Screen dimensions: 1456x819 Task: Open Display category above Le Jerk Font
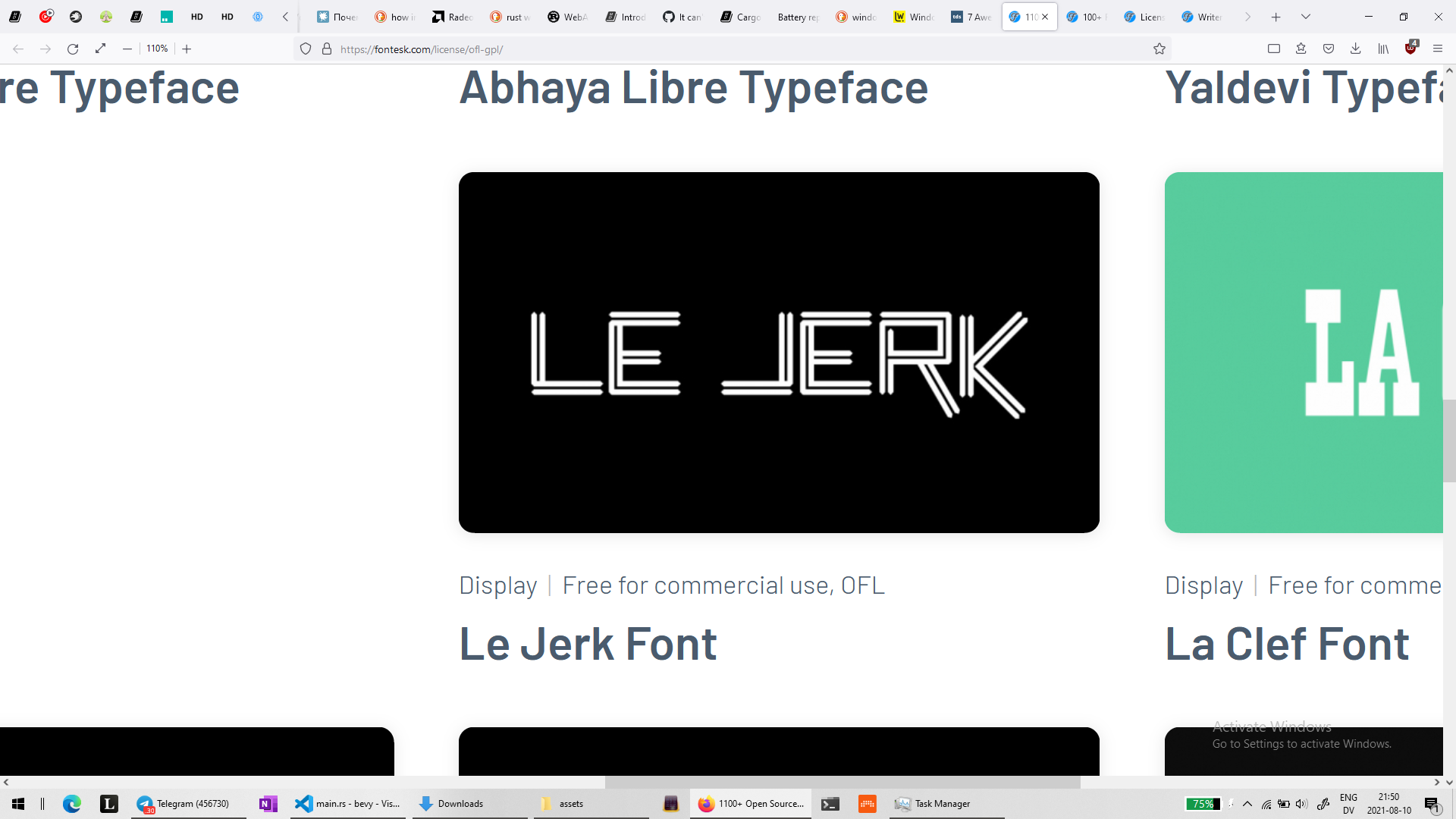click(498, 585)
